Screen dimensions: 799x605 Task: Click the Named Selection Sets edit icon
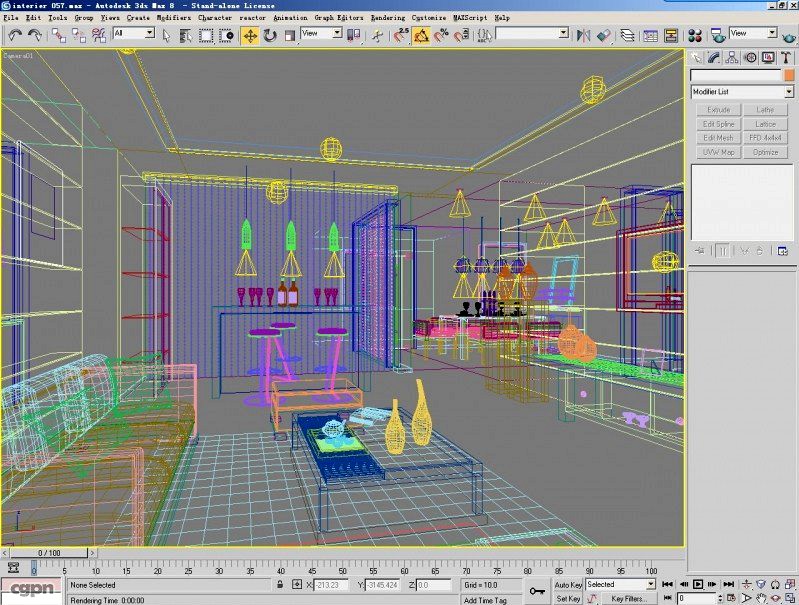[x=485, y=36]
